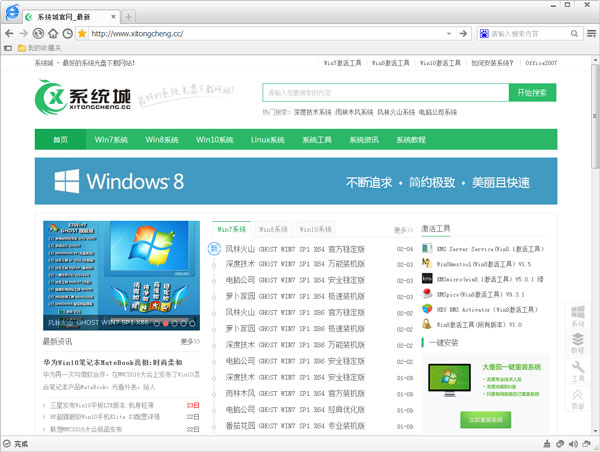Go to the home page icon
Viewport: 600px width, 452px height.
(53, 34)
